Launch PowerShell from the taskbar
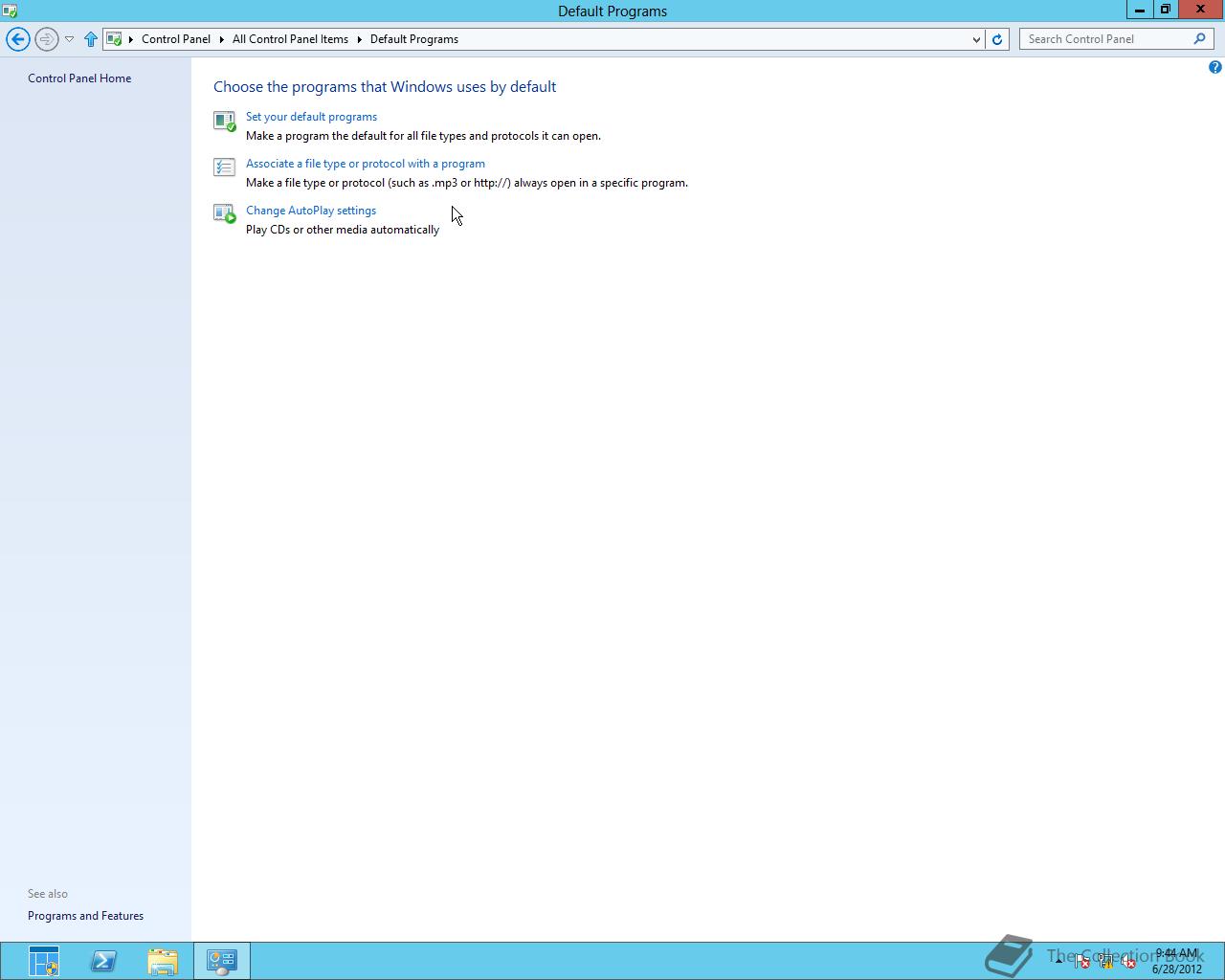The image size is (1225, 980). point(103,961)
